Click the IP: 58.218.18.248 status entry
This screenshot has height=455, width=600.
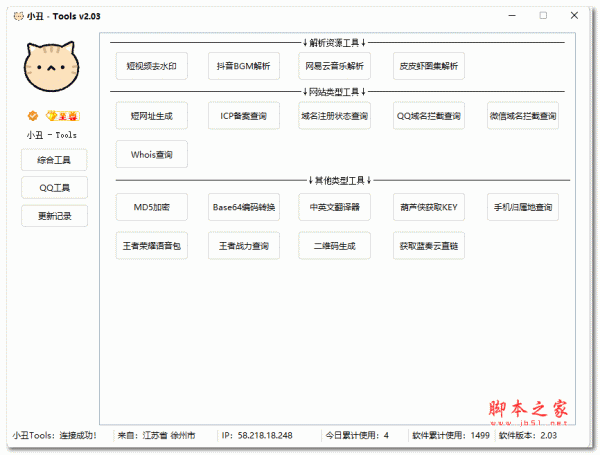click(257, 435)
